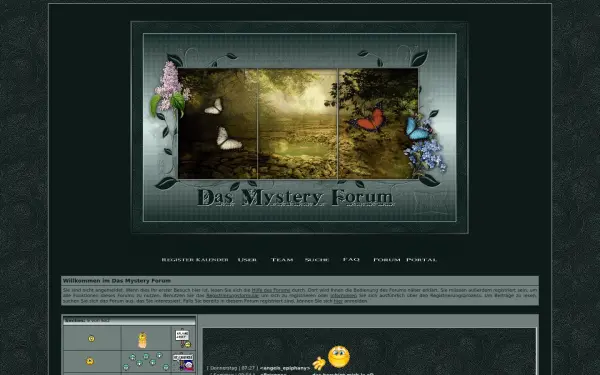This screenshot has width=600, height=375.
Task: Open the Kalender menu link
Action: (212, 260)
